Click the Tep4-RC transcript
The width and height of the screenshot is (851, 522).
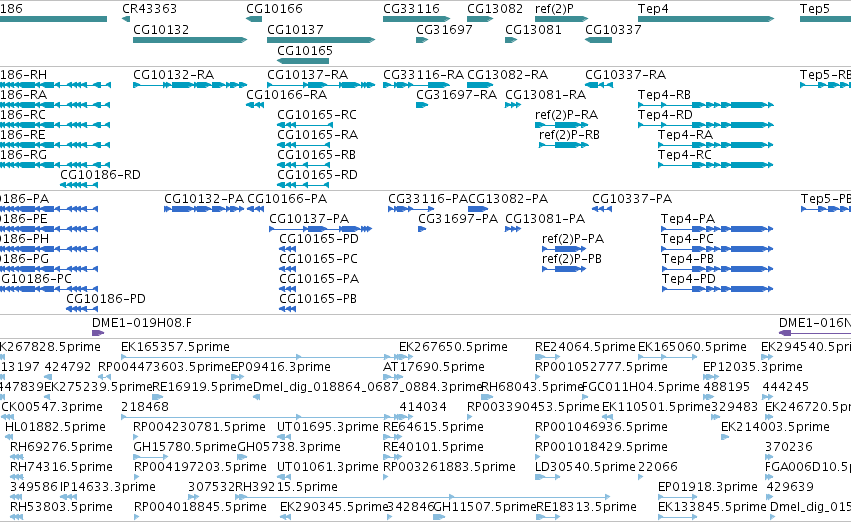coord(716,165)
